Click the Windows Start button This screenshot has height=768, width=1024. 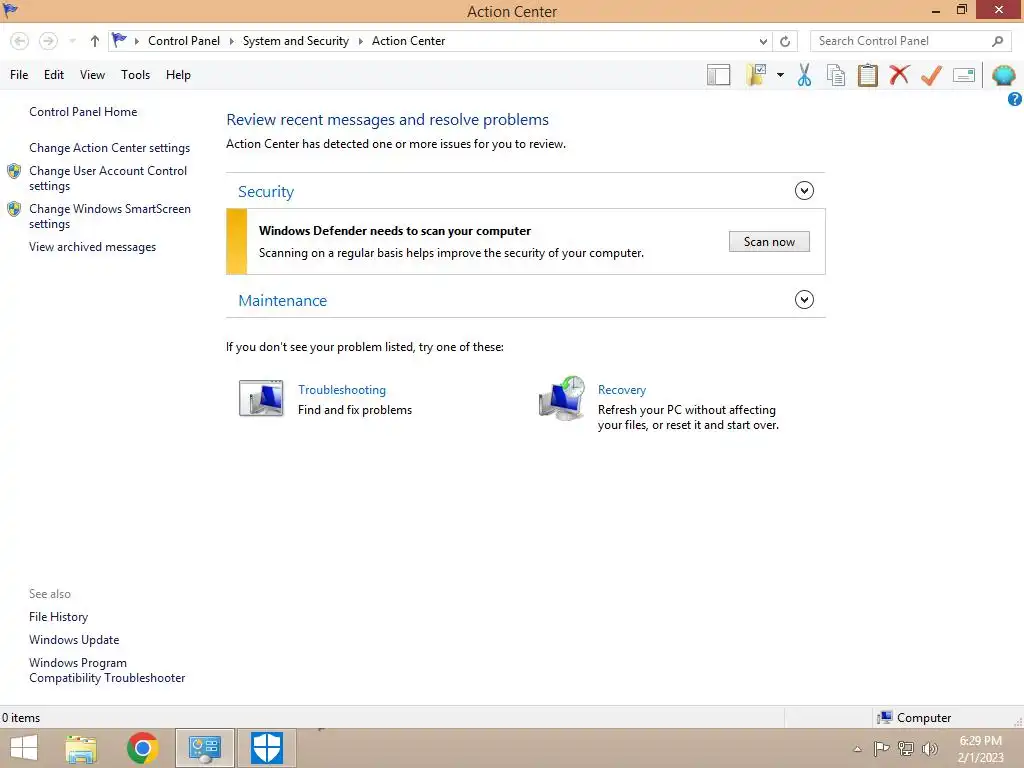24,748
